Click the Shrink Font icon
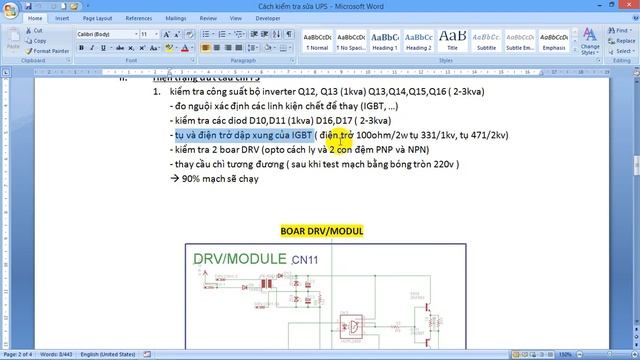 (177, 35)
